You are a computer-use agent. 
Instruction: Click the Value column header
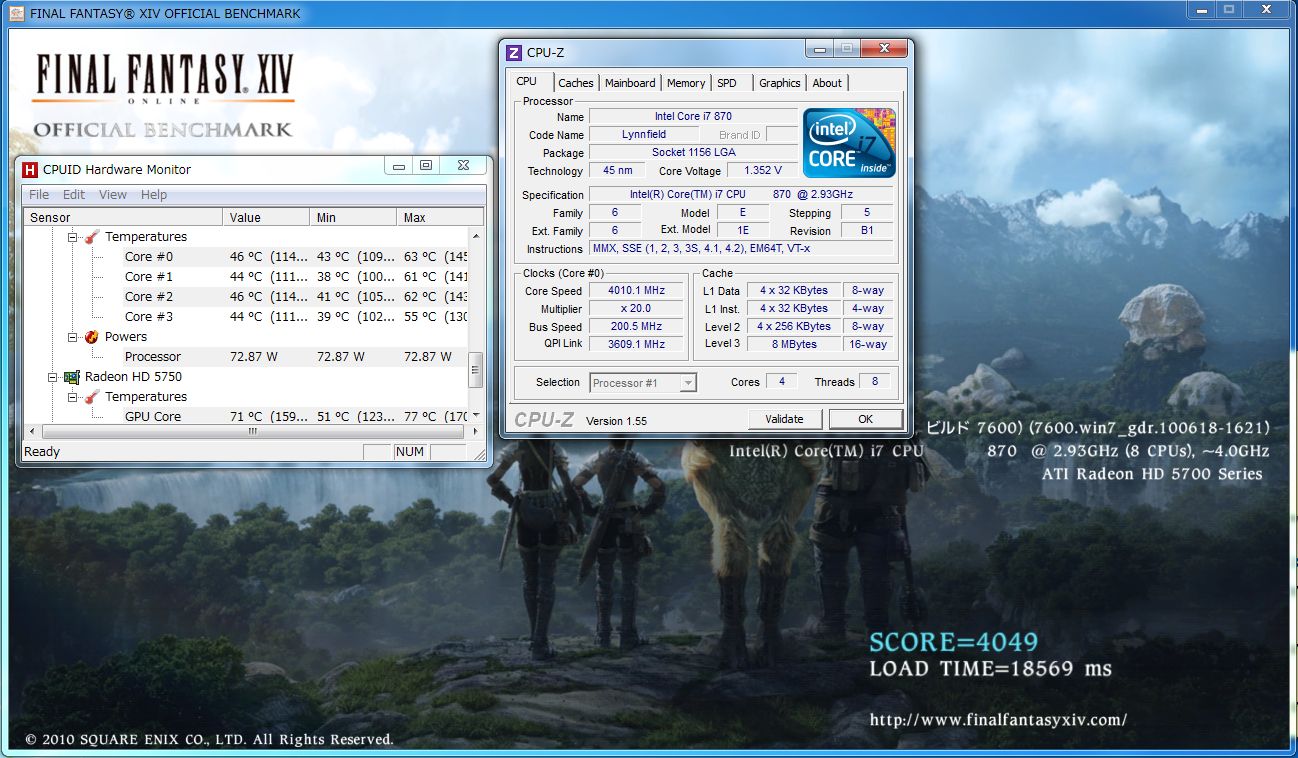click(x=266, y=217)
